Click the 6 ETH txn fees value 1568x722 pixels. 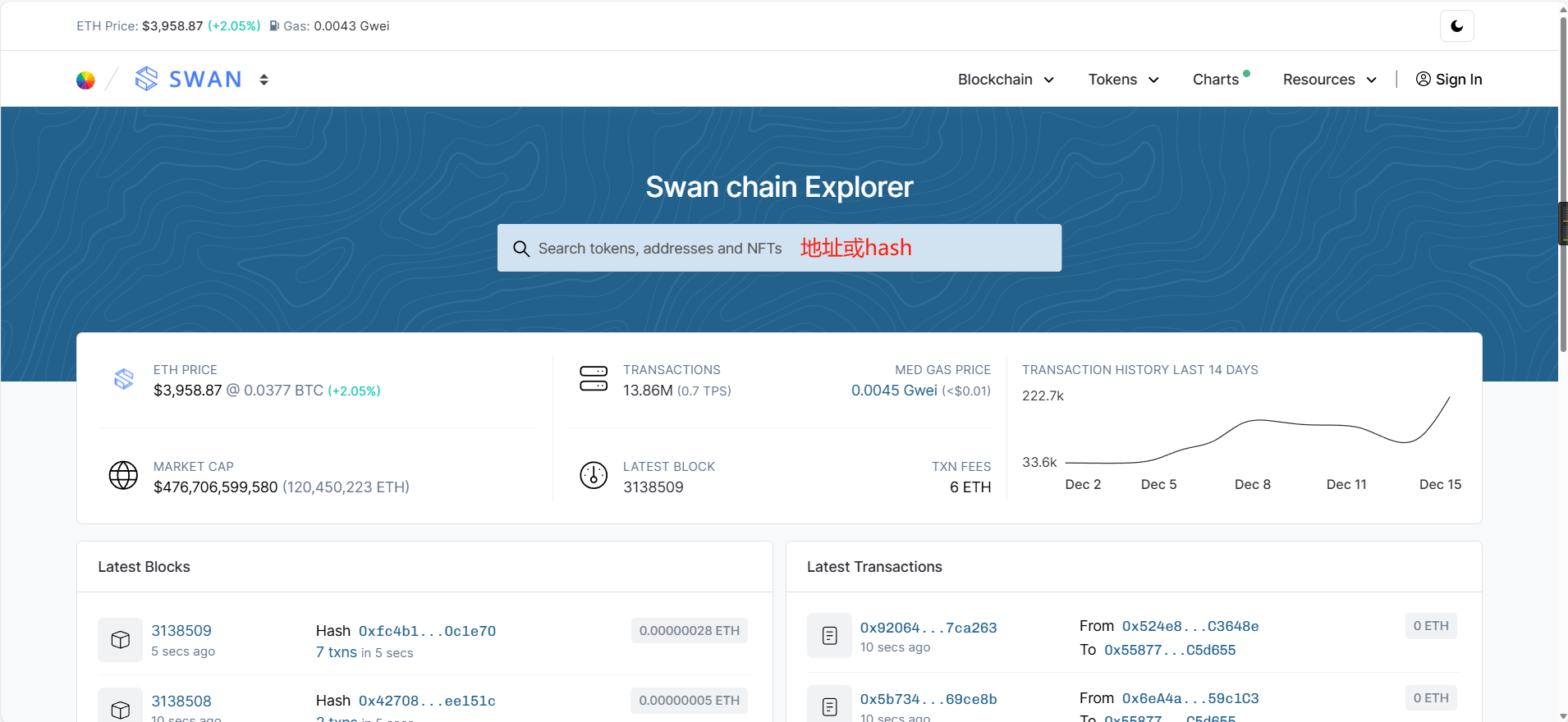[x=970, y=487]
